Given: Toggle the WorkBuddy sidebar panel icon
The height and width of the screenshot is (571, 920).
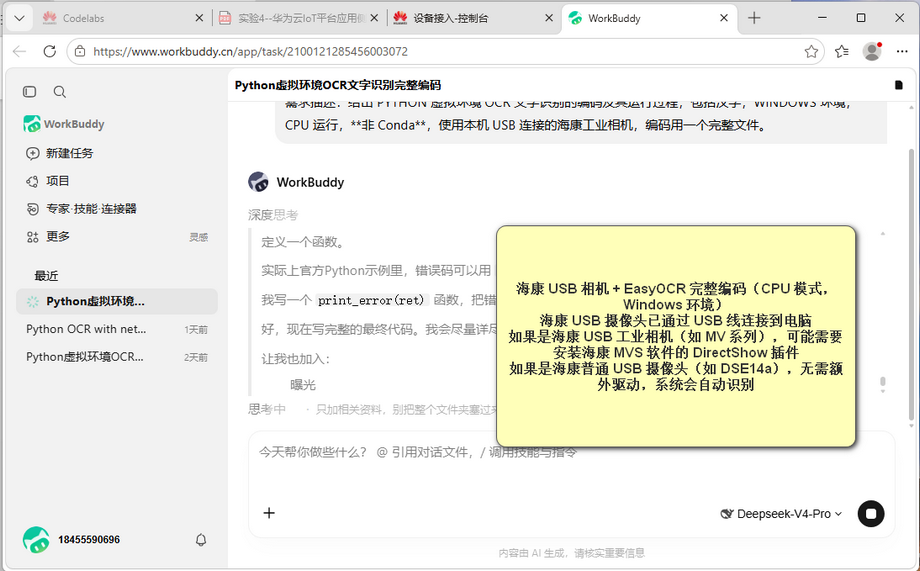Looking at the screenshot, I should pos(29,92).
